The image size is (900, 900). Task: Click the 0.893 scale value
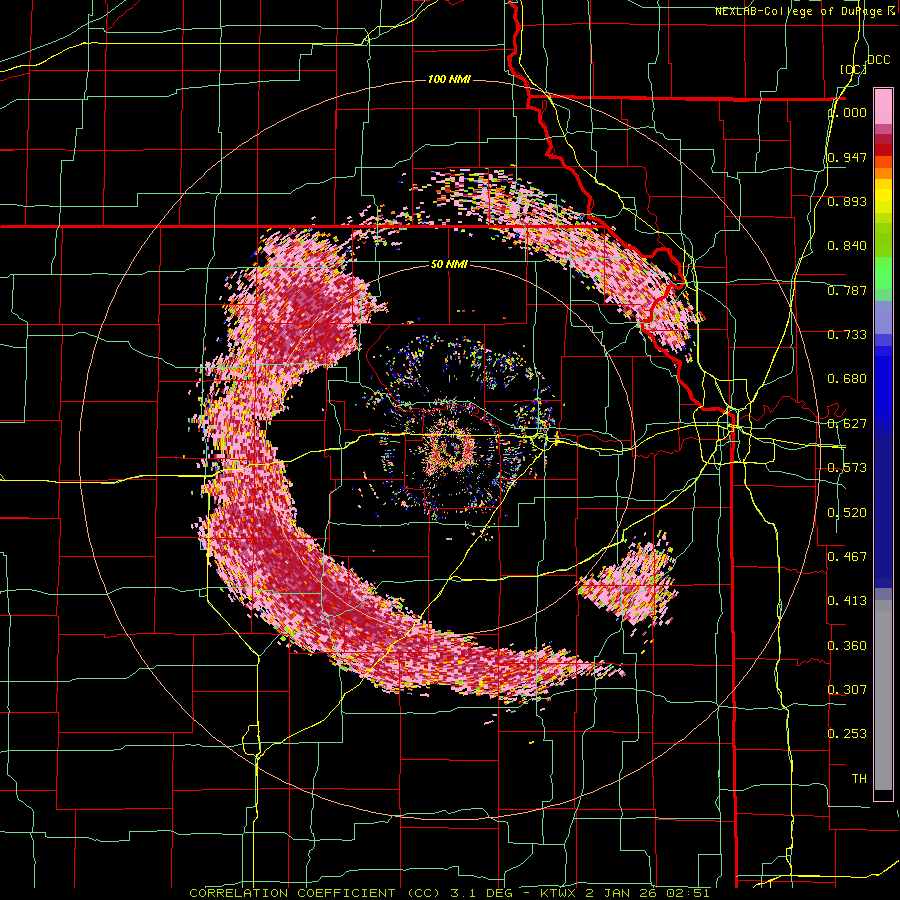[847, 201]
